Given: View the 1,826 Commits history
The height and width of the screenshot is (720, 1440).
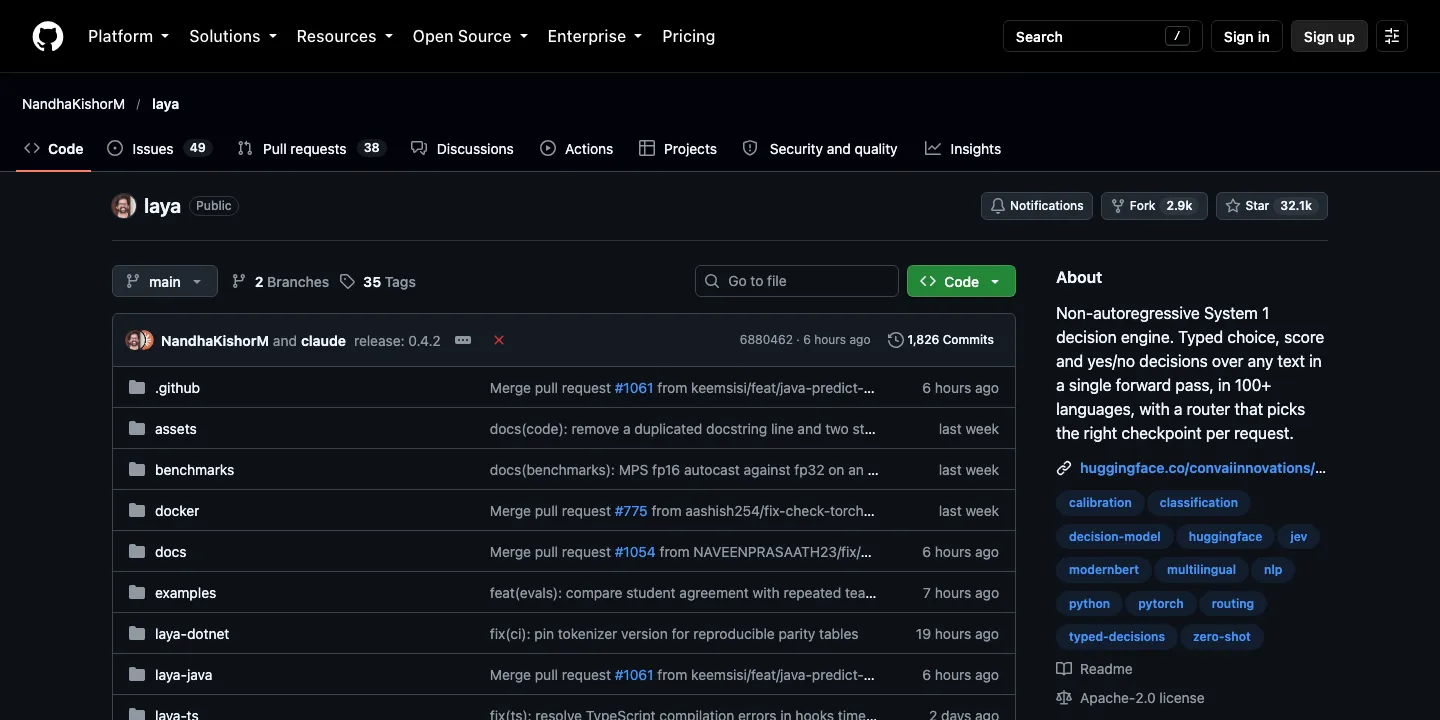Looking at the screenshot, I should pos(941,340).
